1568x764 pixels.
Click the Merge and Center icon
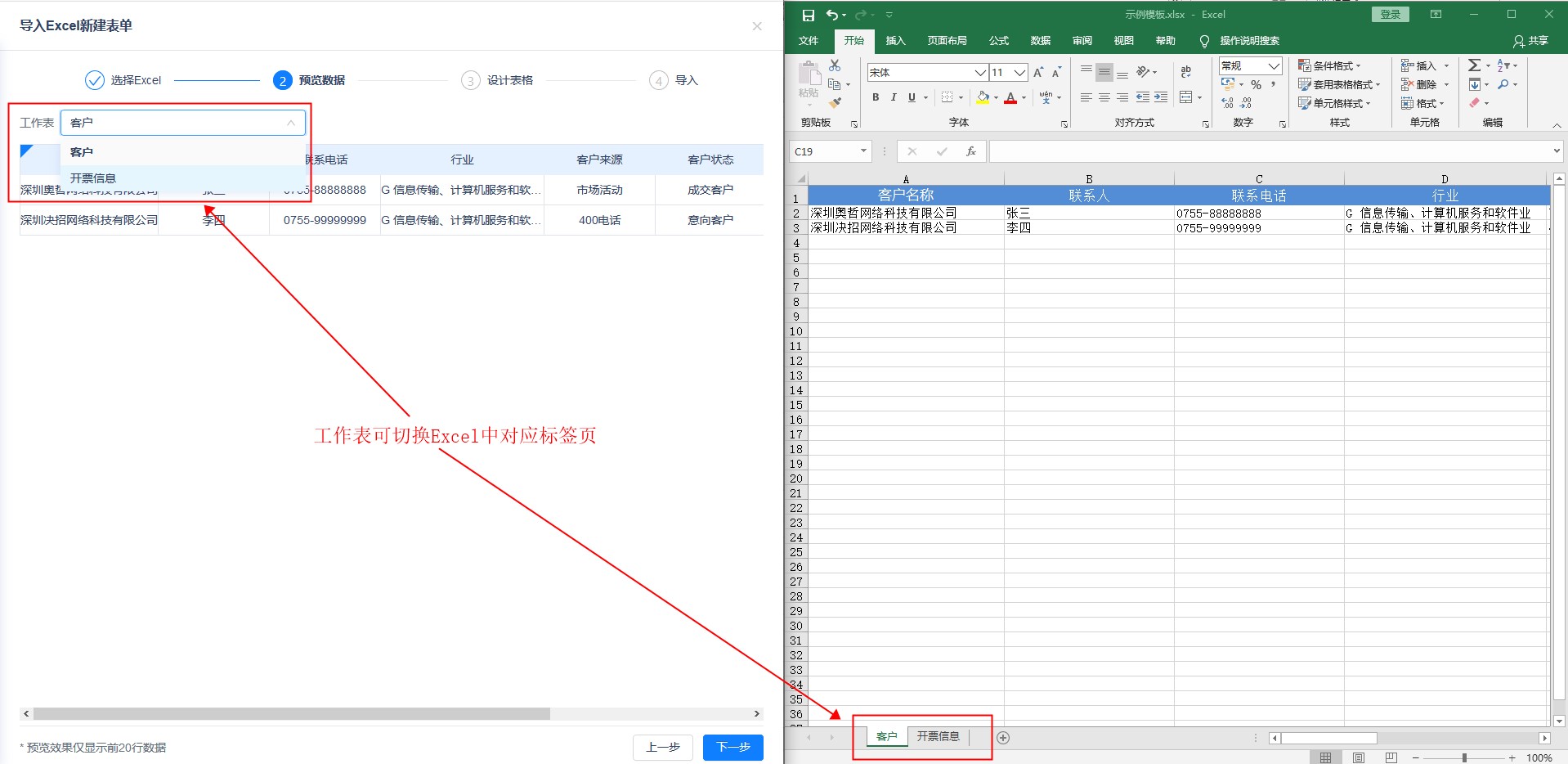coord(1186,97)
